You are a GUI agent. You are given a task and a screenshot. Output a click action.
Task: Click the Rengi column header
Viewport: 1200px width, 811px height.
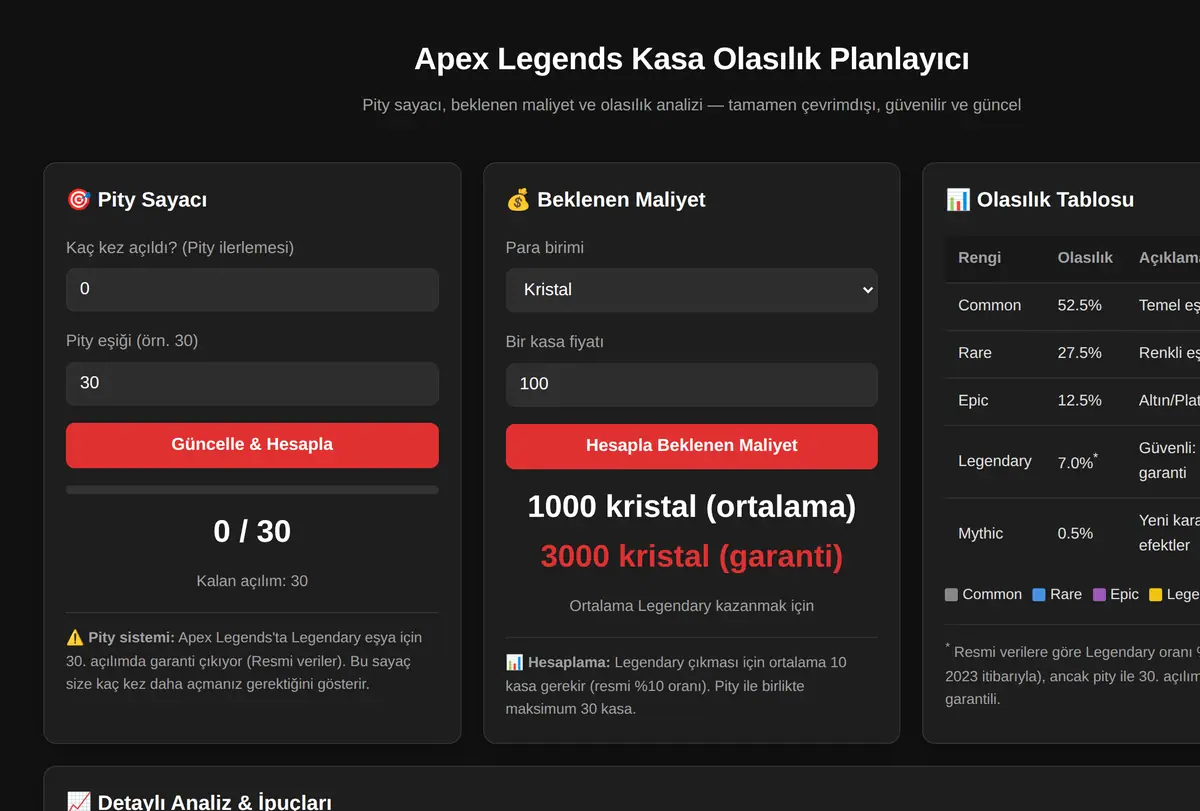tap(979, 258)
